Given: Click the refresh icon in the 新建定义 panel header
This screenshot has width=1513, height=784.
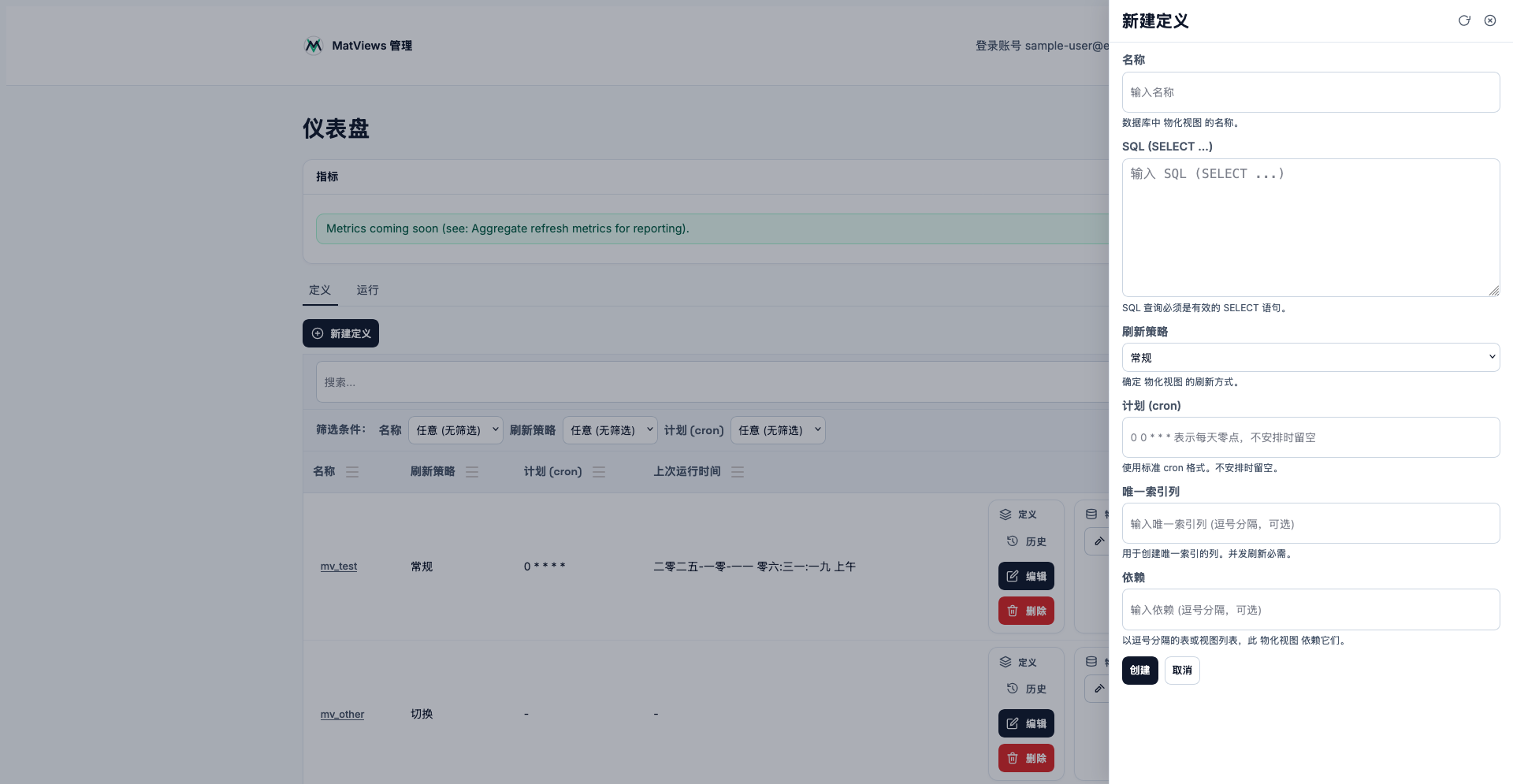Looking at the screenshot, I should tap(1464, 21).
